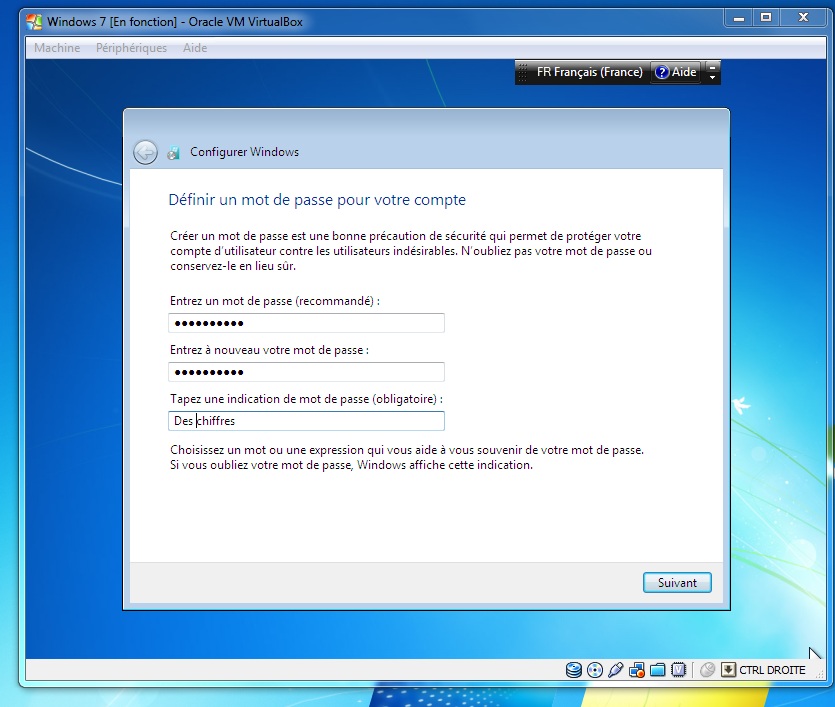This screenshot has height=707, width=835.
Task: Open the Machine menu
Action: click(x=57, y=48)
